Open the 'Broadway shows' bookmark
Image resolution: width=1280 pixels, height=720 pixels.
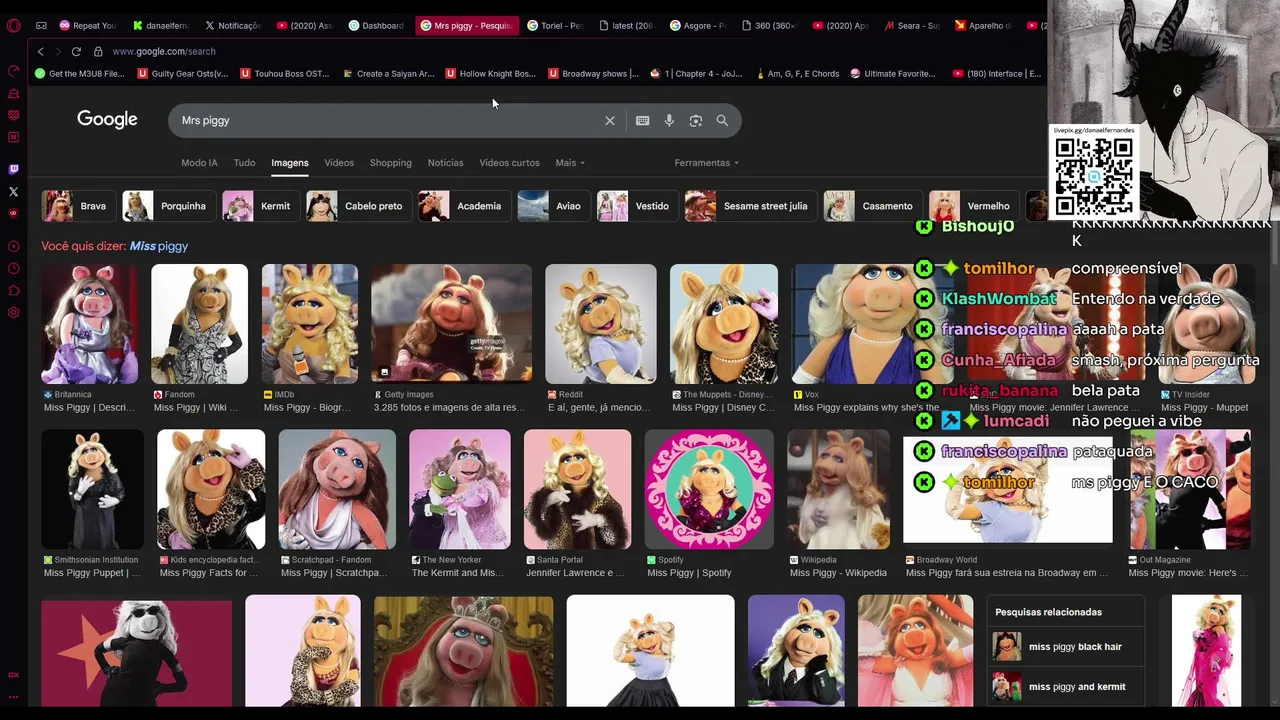coord(593,73)
